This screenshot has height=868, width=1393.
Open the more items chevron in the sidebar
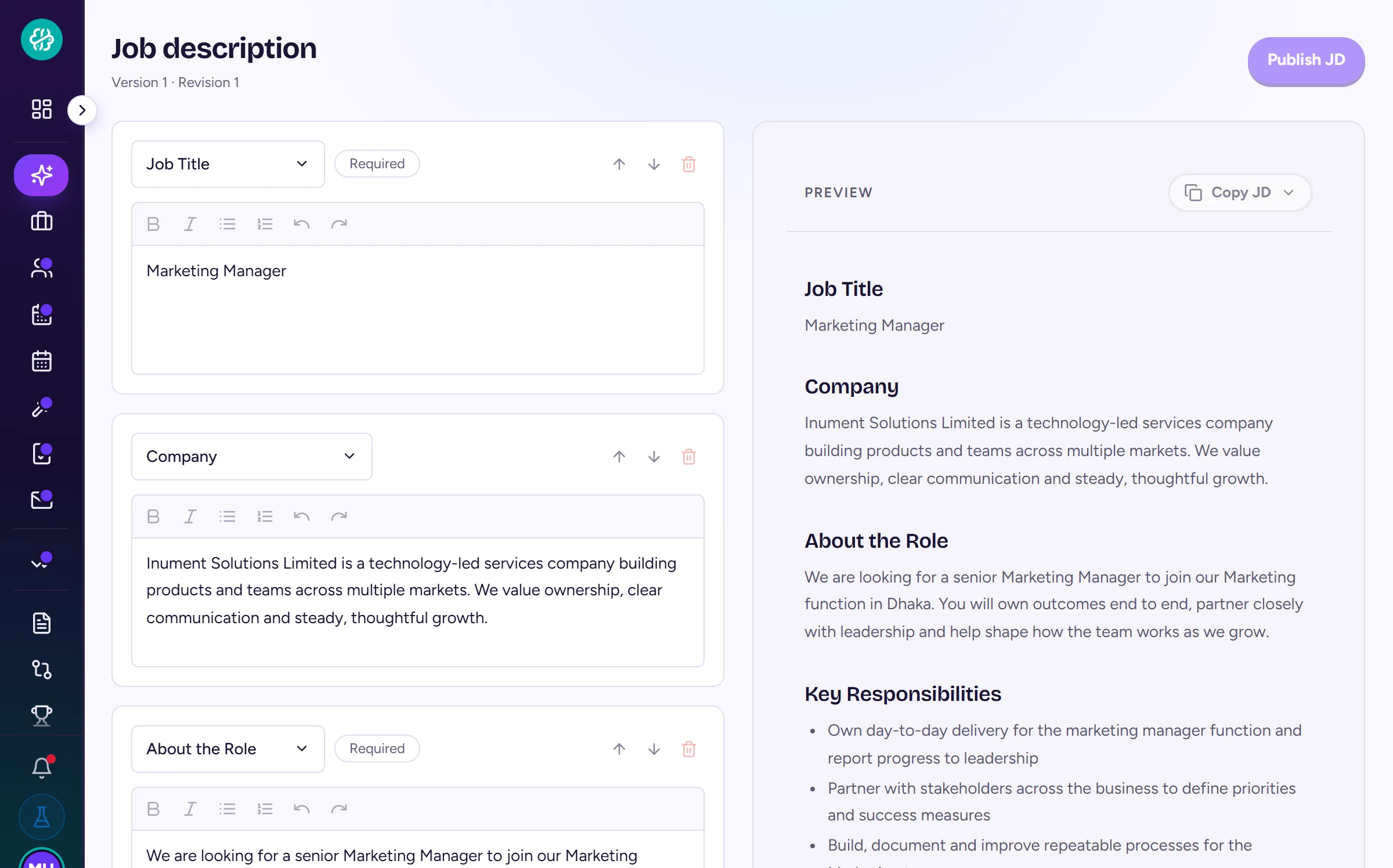pyautogui.click(x=42, y=561)
